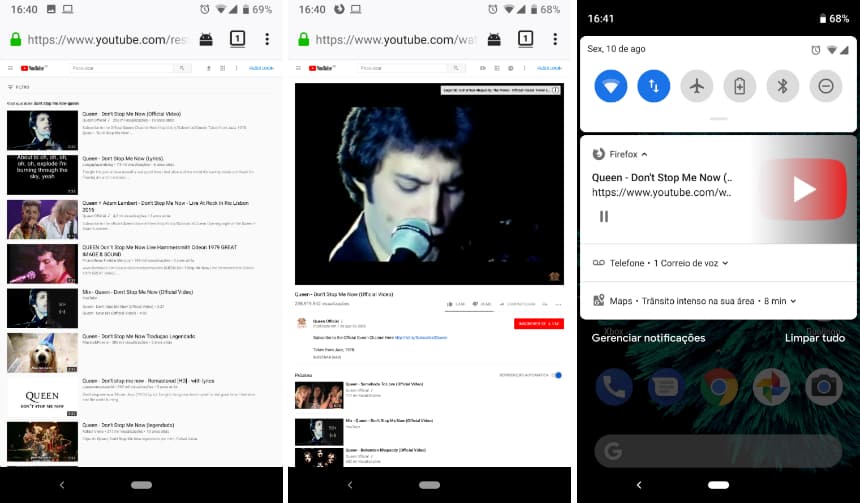Image resolution: width=860 pixels, height=503 pixels.
Task: Click the share button under the video
Action: [x=517, y=304]
